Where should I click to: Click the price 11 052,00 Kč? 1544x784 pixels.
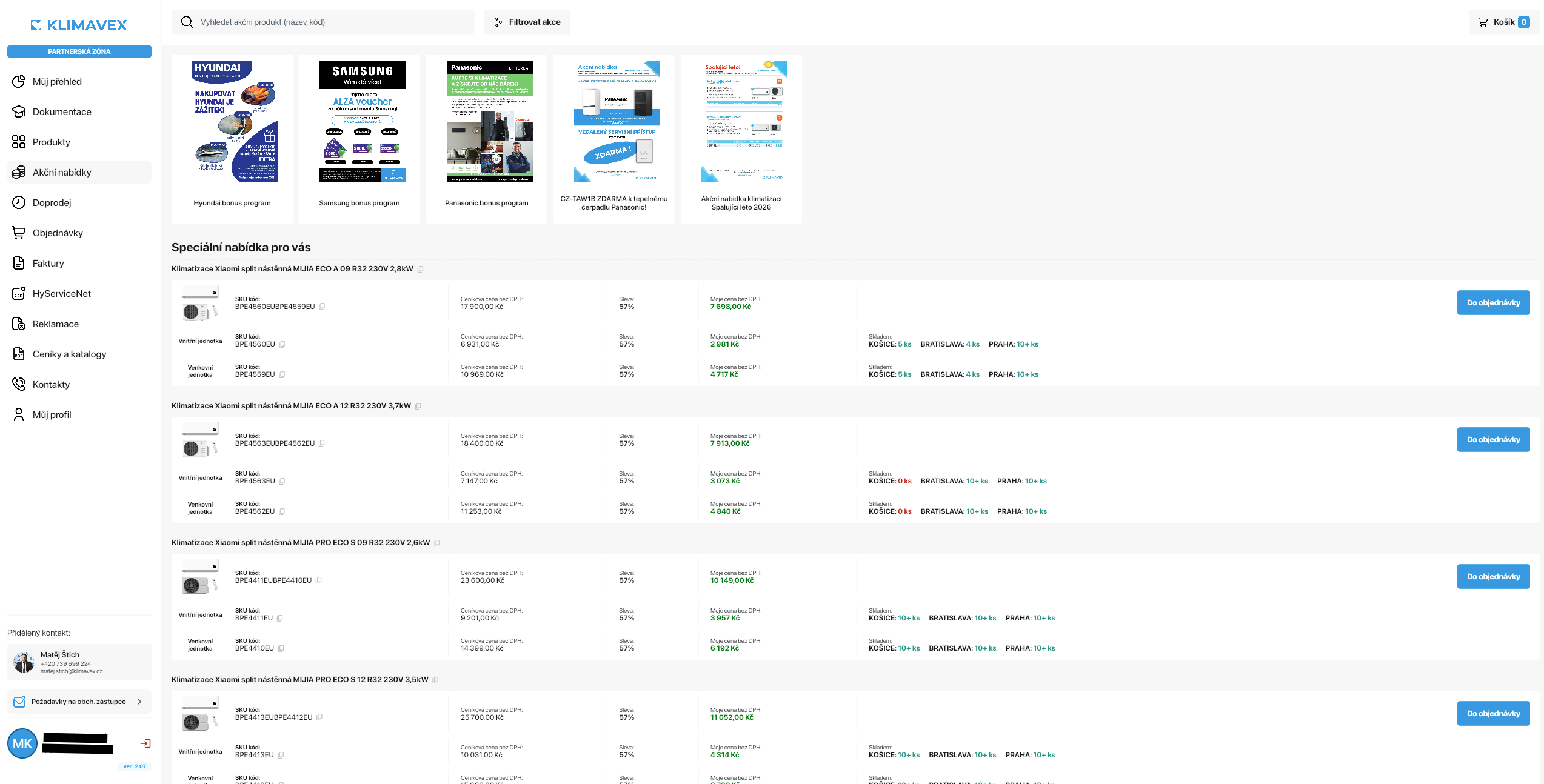(732, 717)
